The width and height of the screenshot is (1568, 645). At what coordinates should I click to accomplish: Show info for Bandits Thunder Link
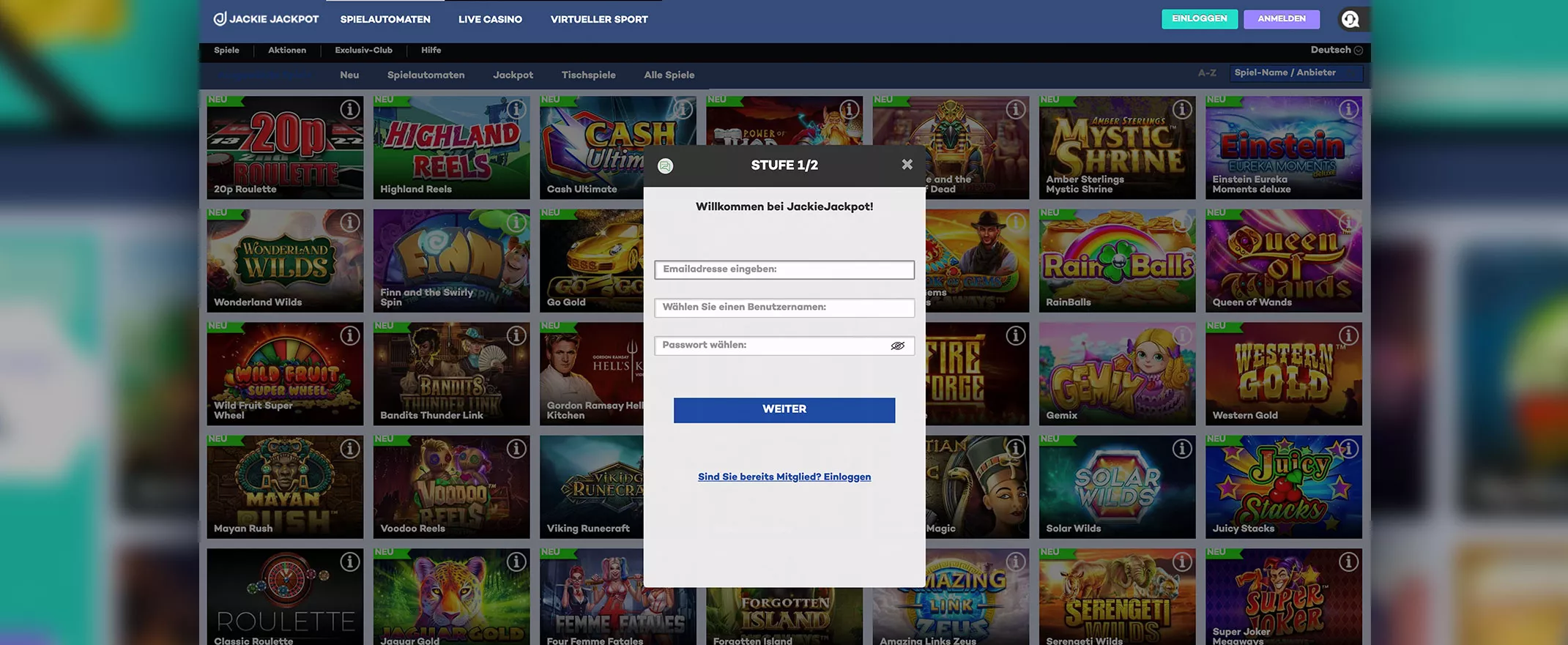pos(516,335)
